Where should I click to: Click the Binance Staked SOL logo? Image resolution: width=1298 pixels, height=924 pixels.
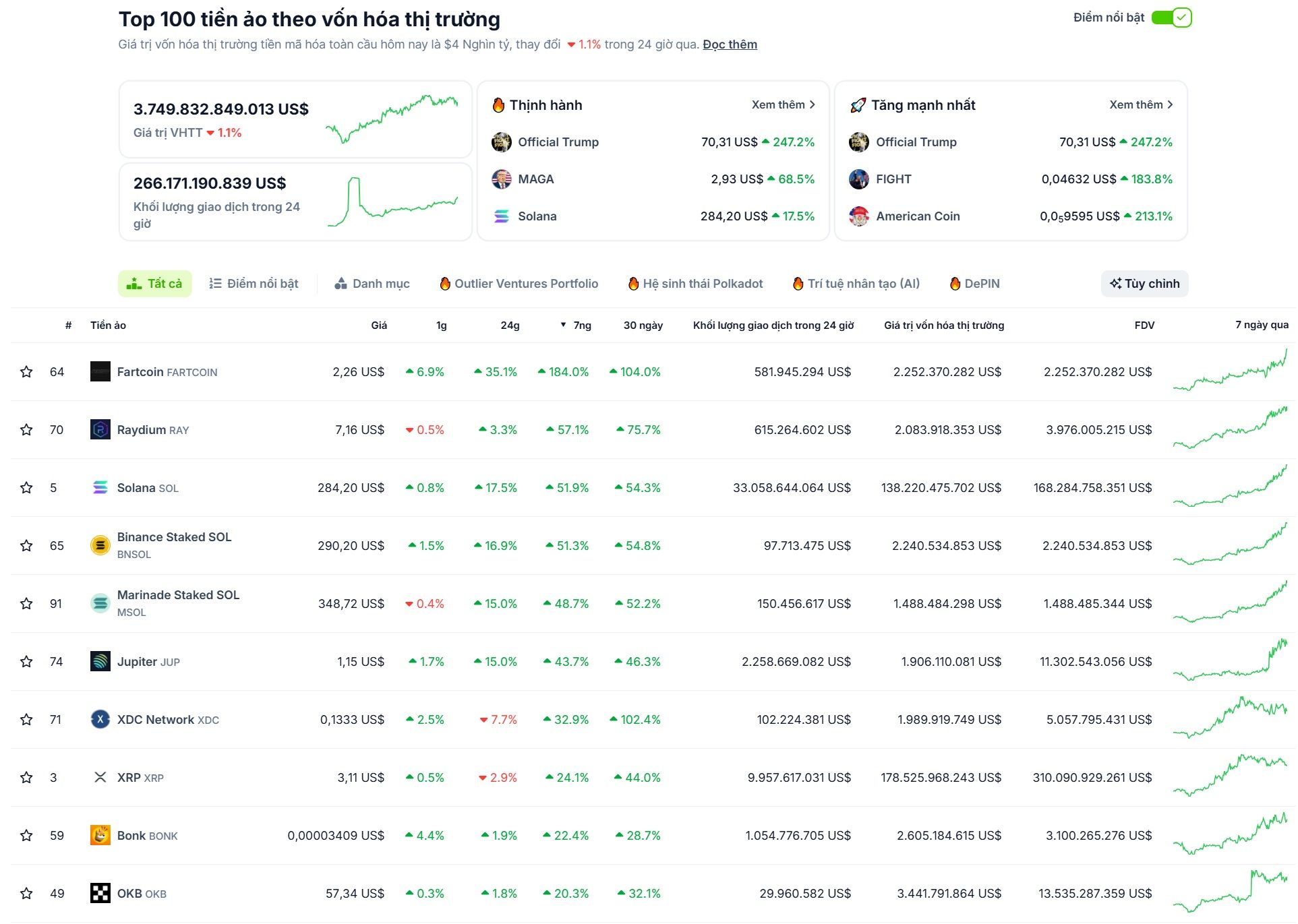(x=100, y=545)
